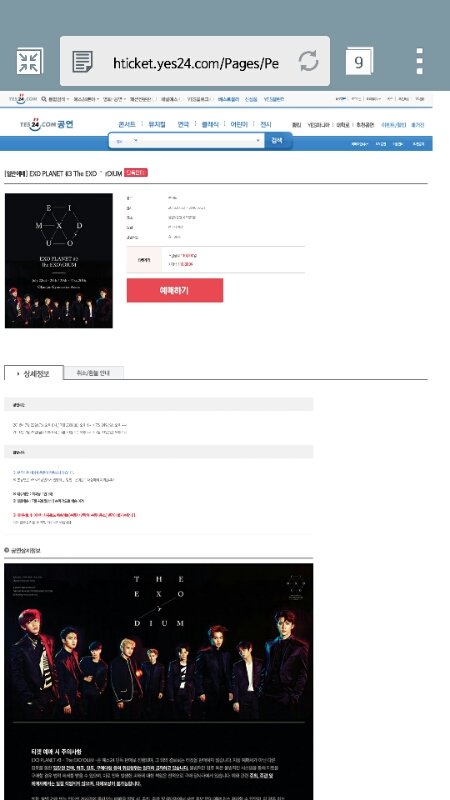Select the 콘서트 category menu
Viewport: 450px width, 800px height.
127,124
